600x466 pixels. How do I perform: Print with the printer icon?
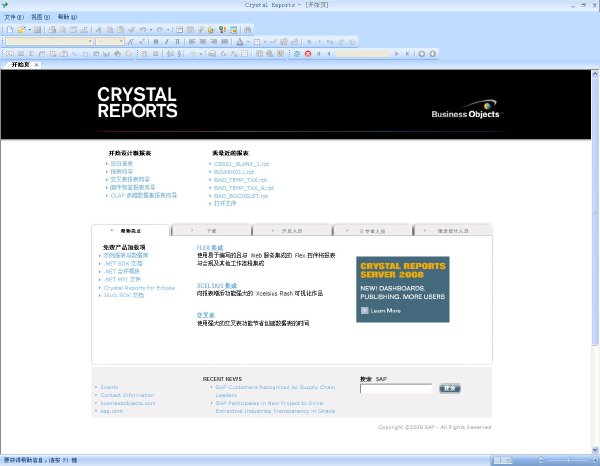pos(52,29)
